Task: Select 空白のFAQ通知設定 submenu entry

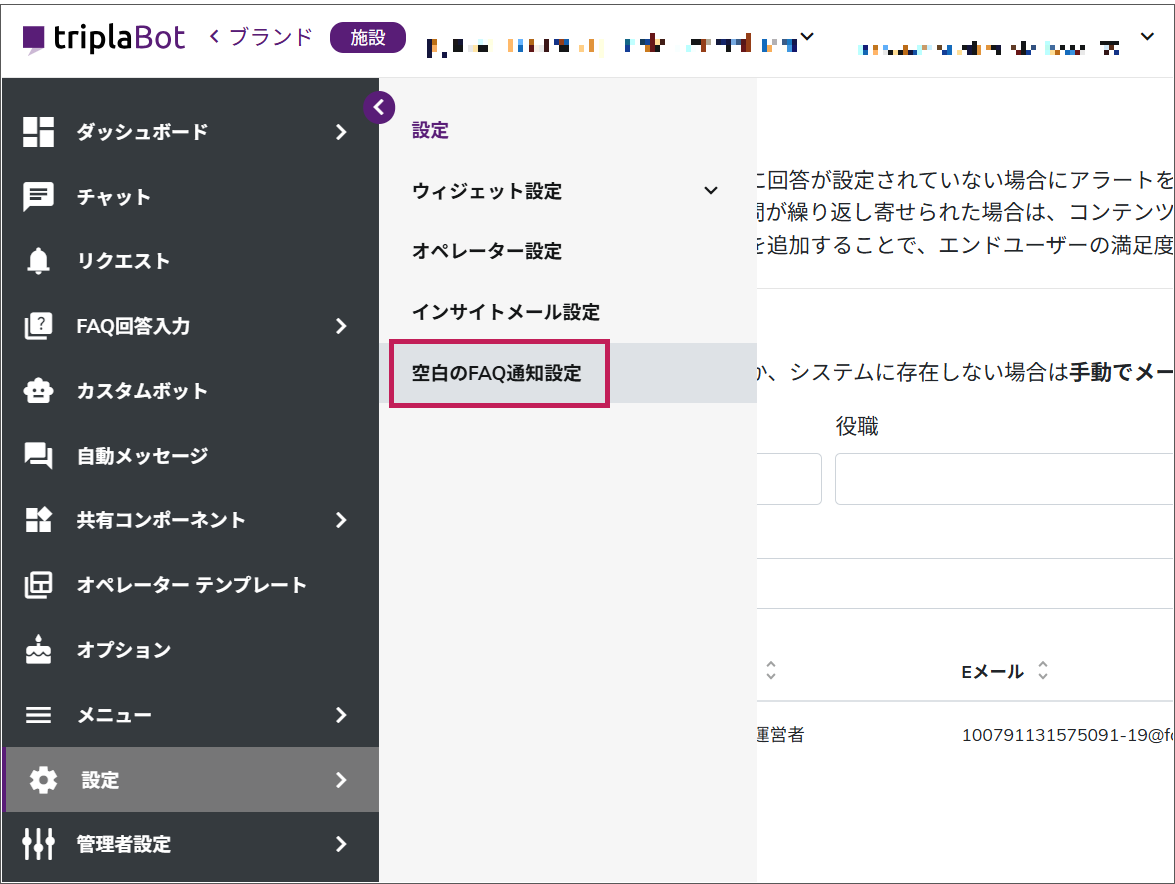Action: [497, 373]
